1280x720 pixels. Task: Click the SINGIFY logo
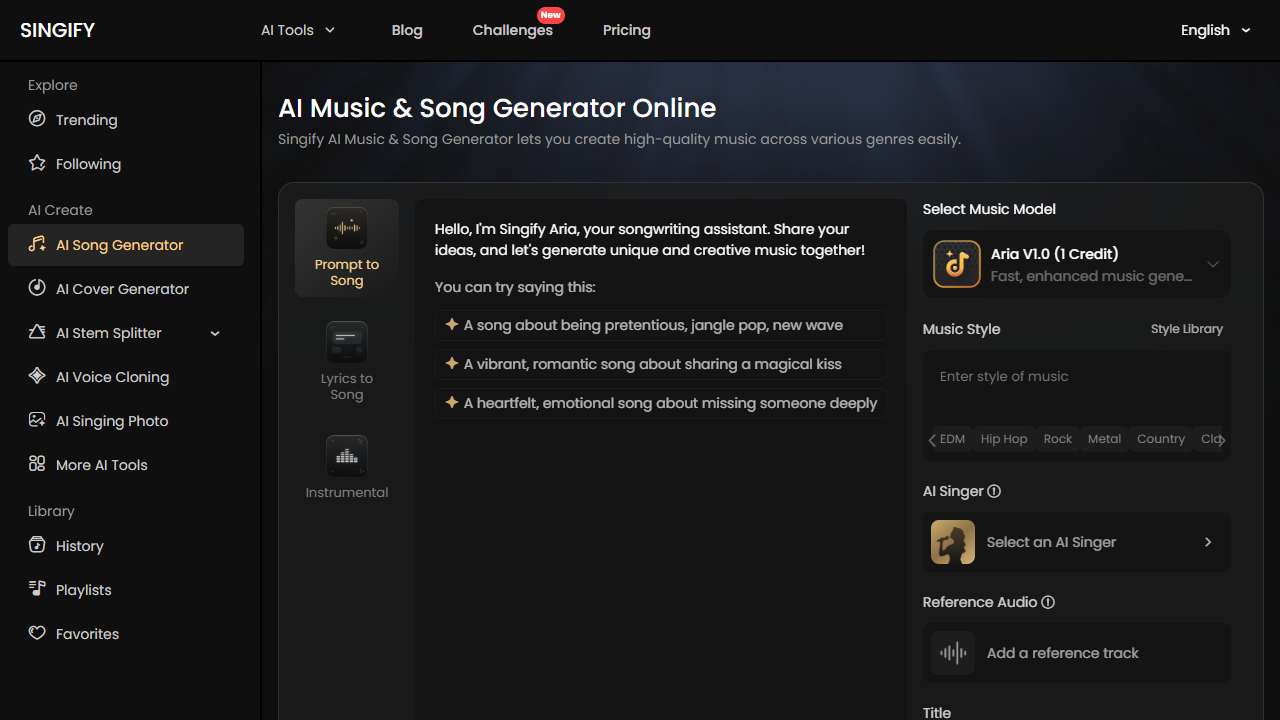point(58,30)
